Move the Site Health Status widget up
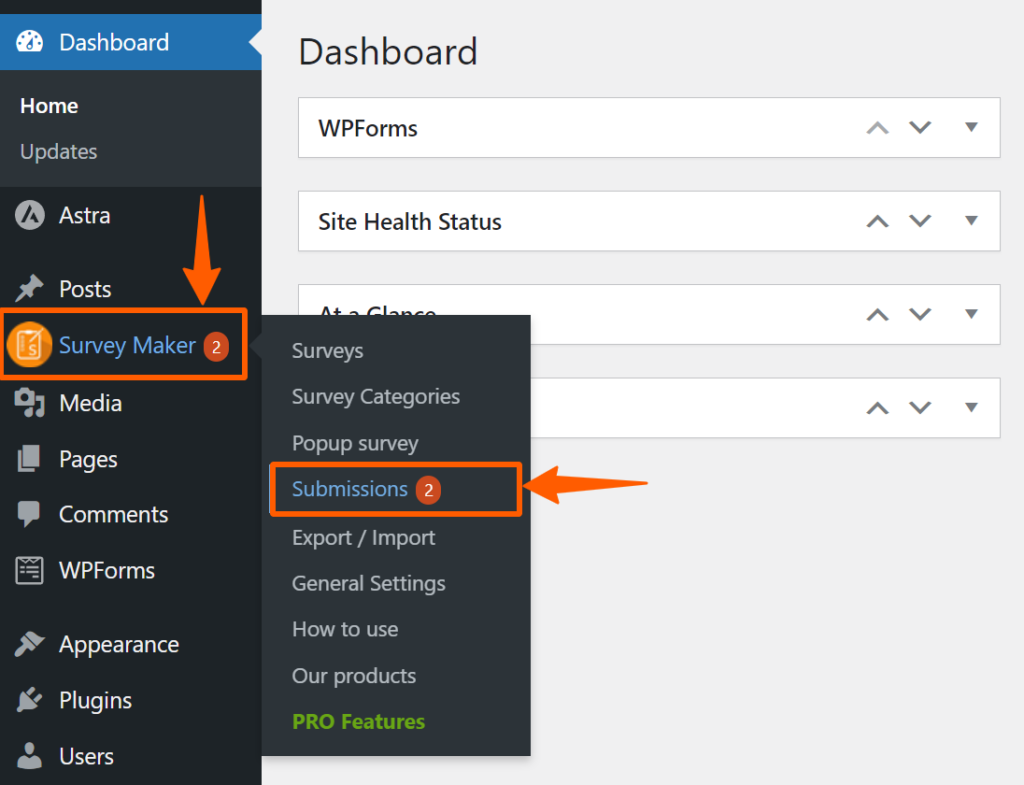 [878, 221]
